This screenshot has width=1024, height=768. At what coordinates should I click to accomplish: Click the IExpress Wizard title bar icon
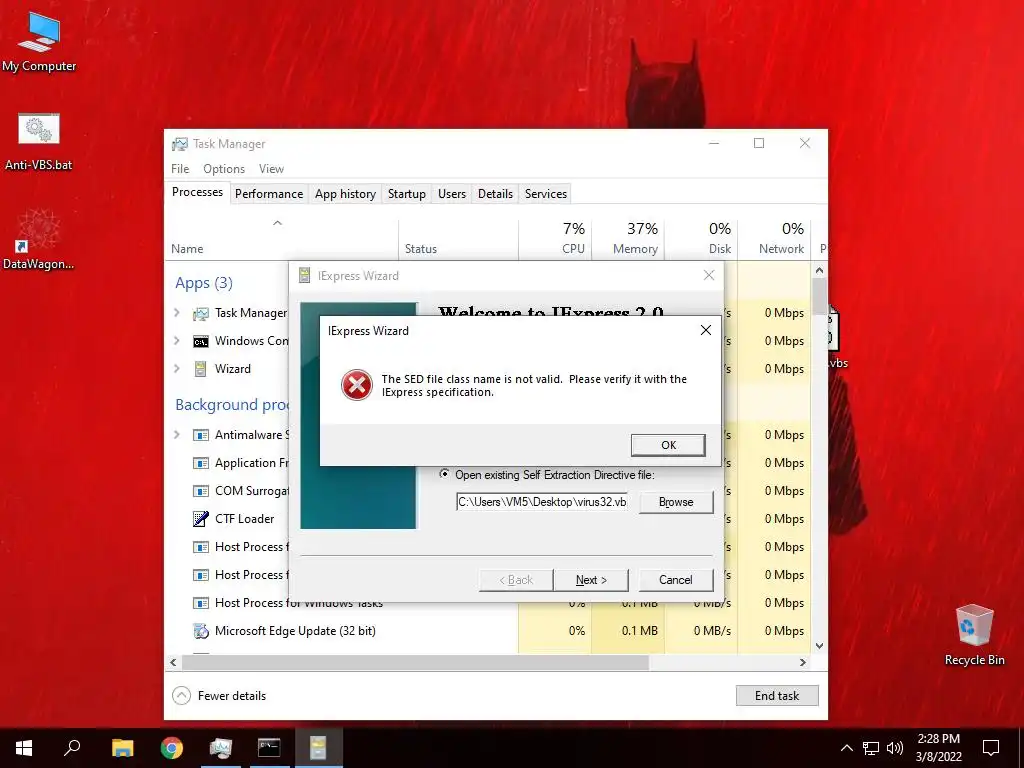(x=304, y=276)
